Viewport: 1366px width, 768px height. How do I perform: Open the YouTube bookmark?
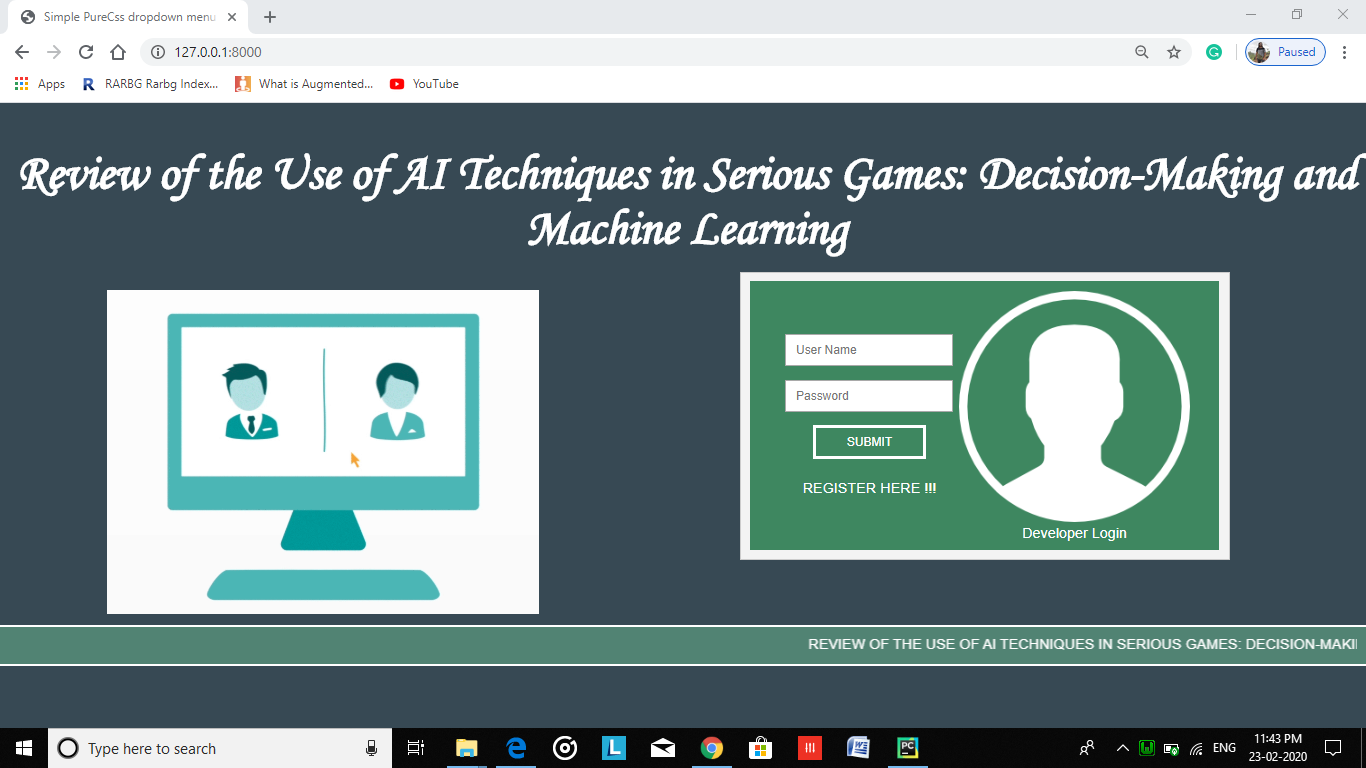pos(425,84)
